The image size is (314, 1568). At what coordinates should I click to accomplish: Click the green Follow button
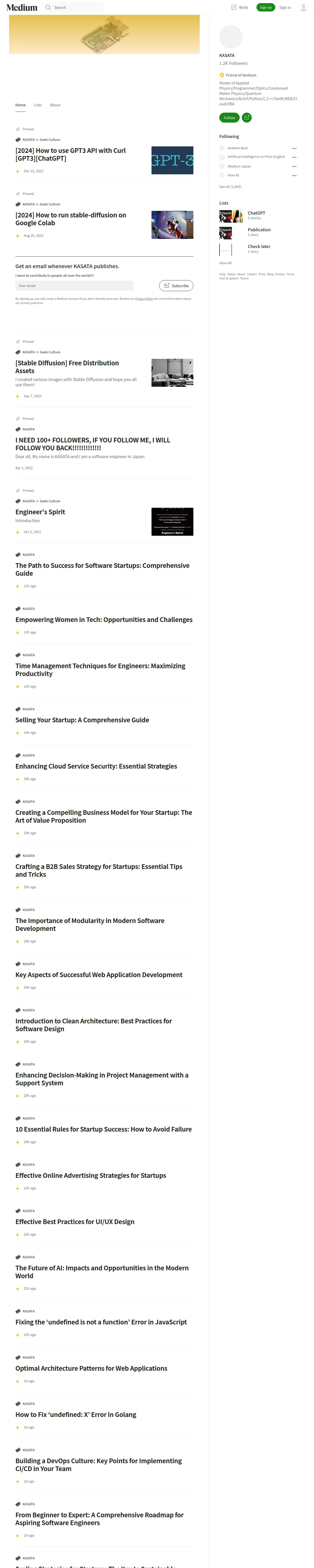pos(229,118)
